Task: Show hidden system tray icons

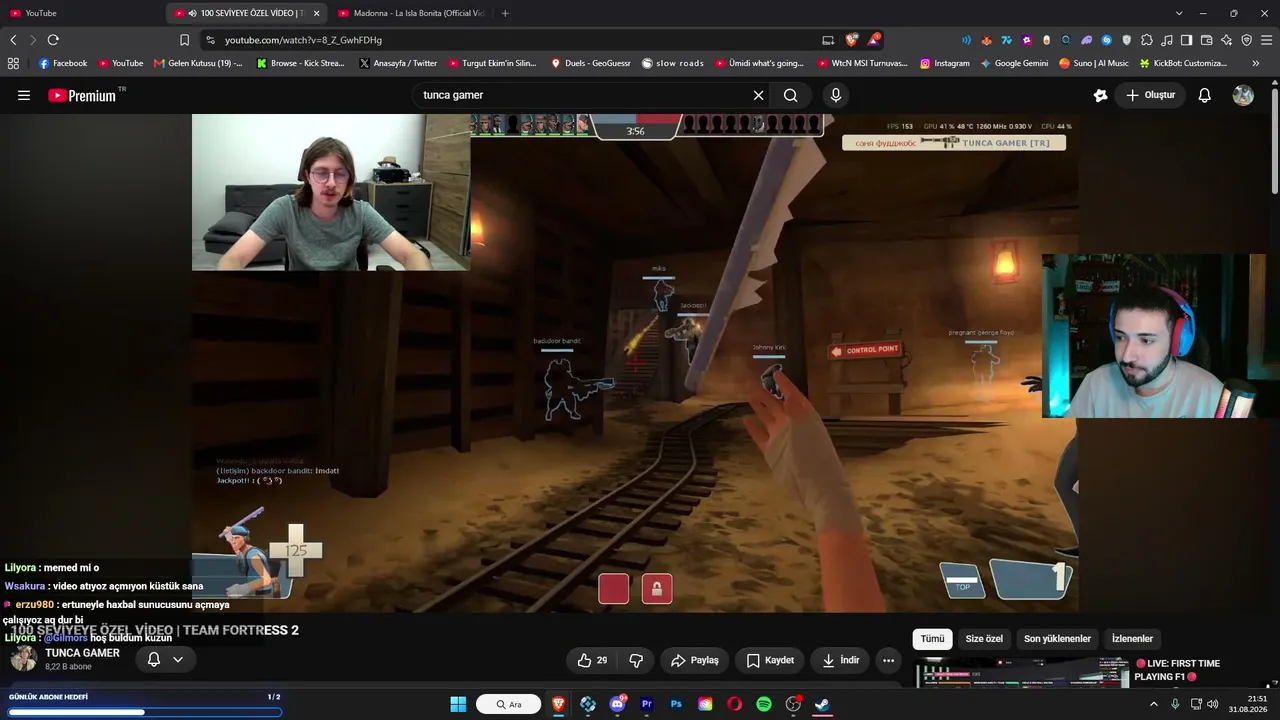Action: click(x=1154, y=704)
